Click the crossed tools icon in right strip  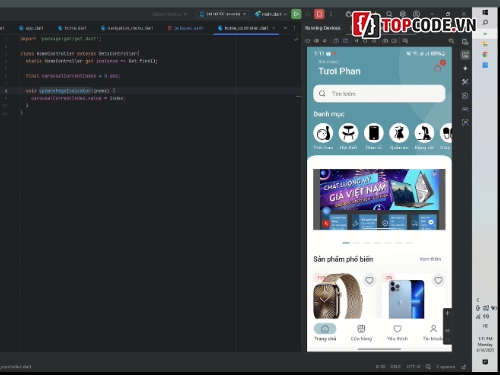click(465, 82)
